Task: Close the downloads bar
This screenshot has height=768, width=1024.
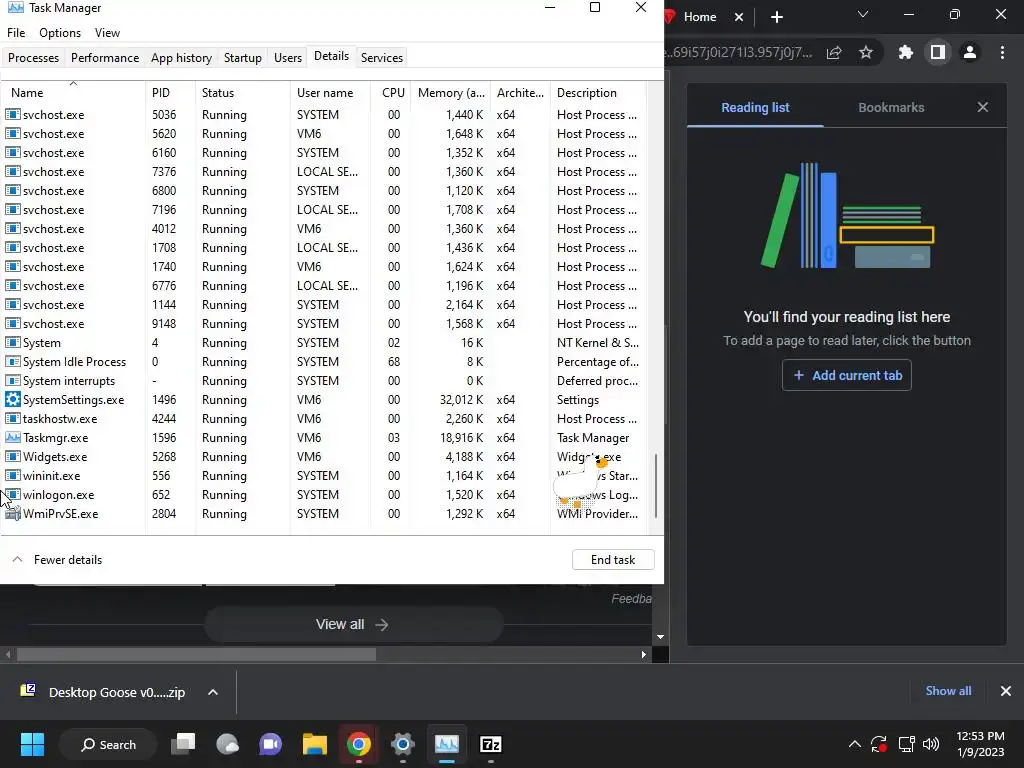Action: (1006, 691)
